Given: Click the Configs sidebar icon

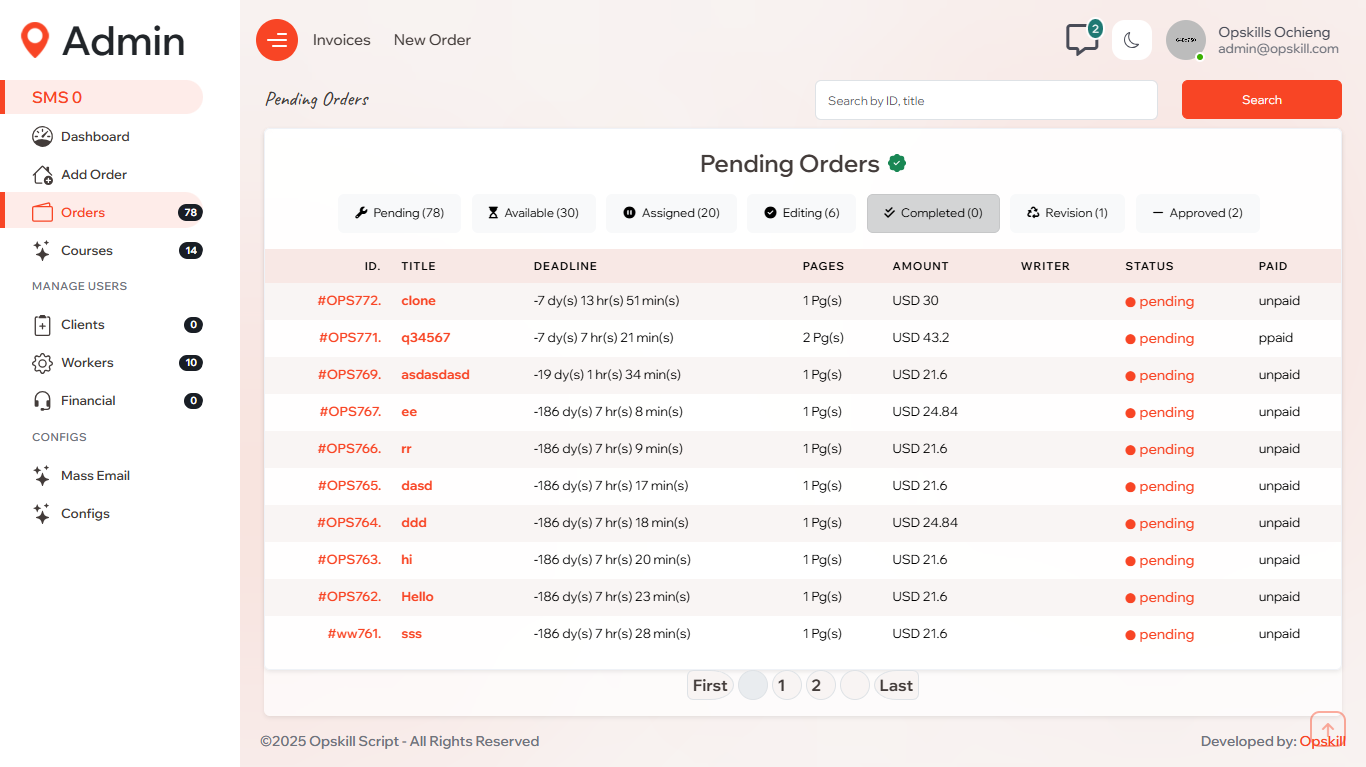Looking at the screenshot, I should [x=42, y=514].
